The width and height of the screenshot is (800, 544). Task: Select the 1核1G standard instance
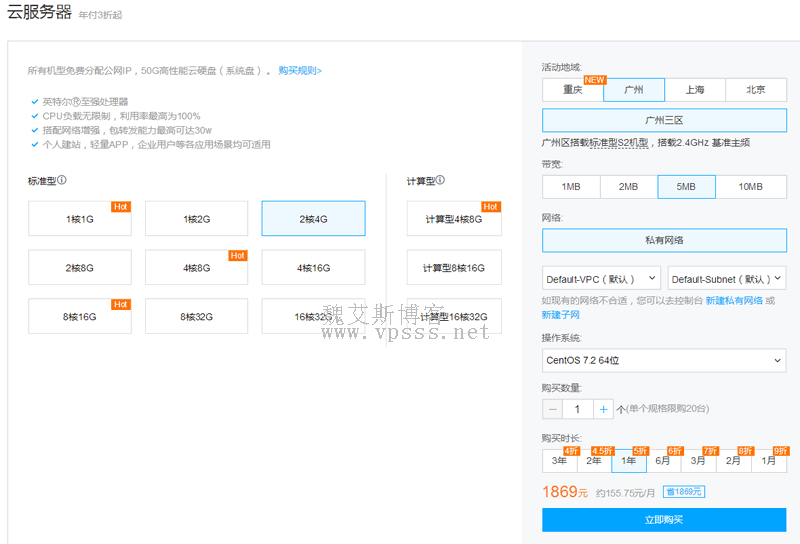[x=80, y=218]
